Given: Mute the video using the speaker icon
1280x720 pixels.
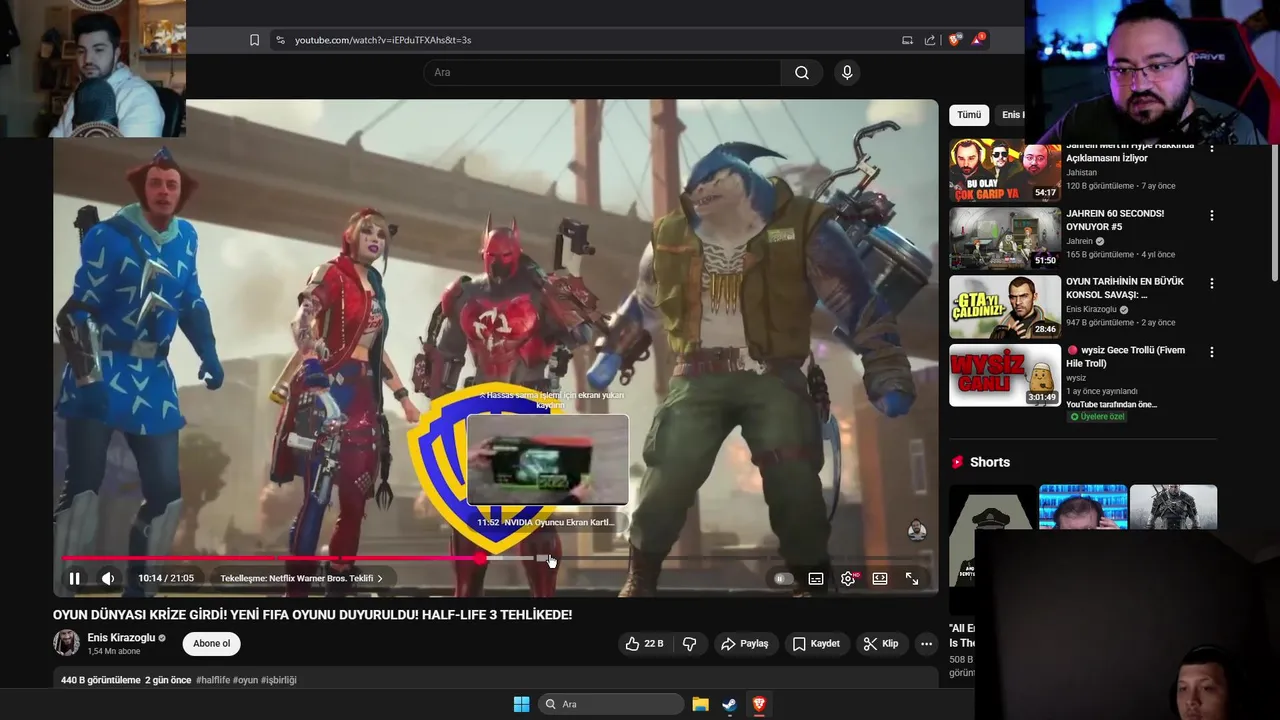Looking at the screenshot, I should coord(108,578).
